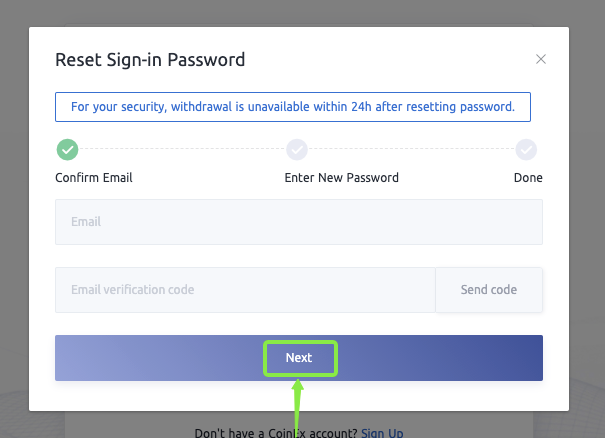Click the Enter New Password step icon
The width and height of the screenshot is (605, 438).
(x=297, y=150)
